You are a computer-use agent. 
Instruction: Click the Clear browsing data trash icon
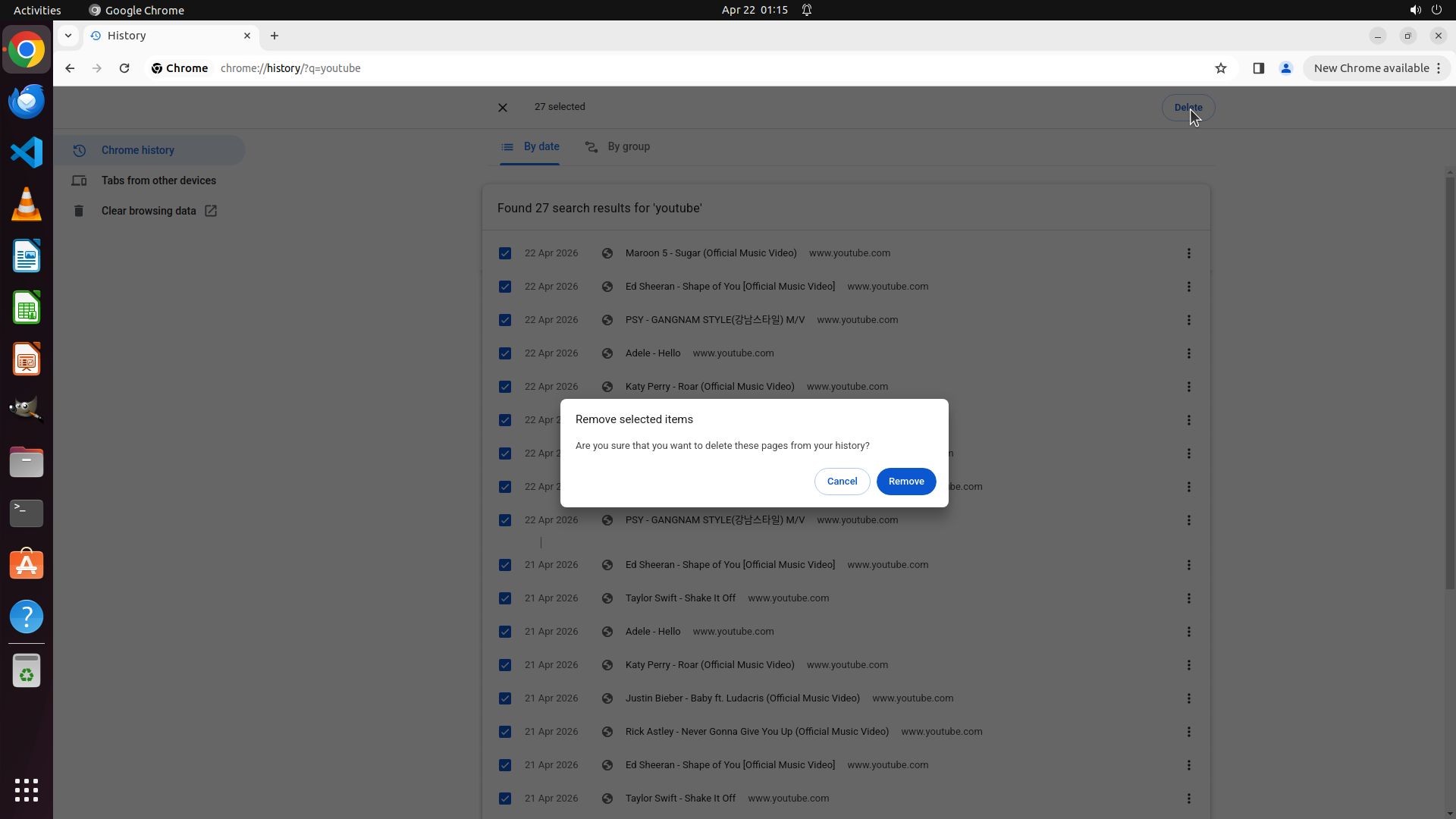pyautogui.click(x=79, y=211)
